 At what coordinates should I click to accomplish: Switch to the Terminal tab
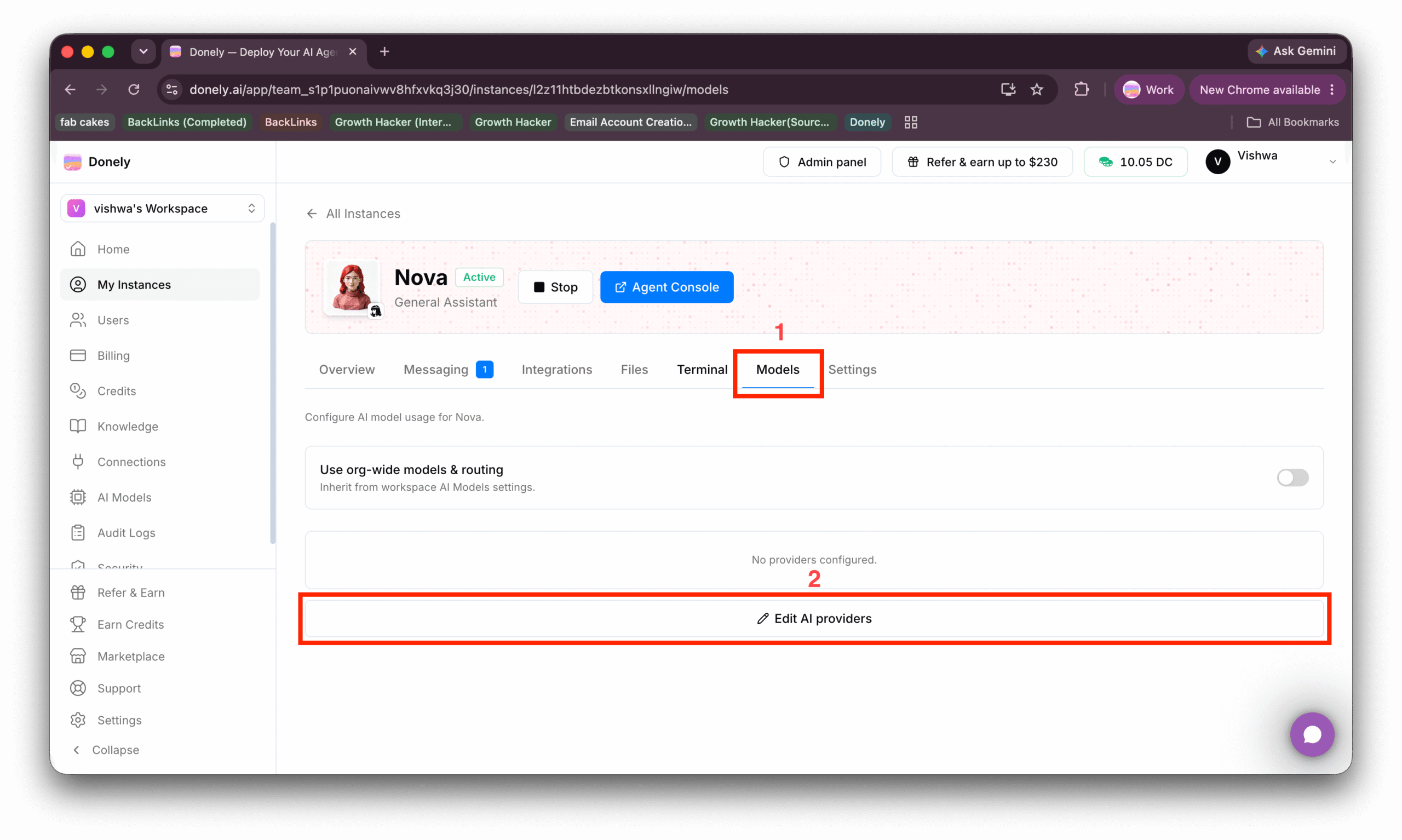702,370
